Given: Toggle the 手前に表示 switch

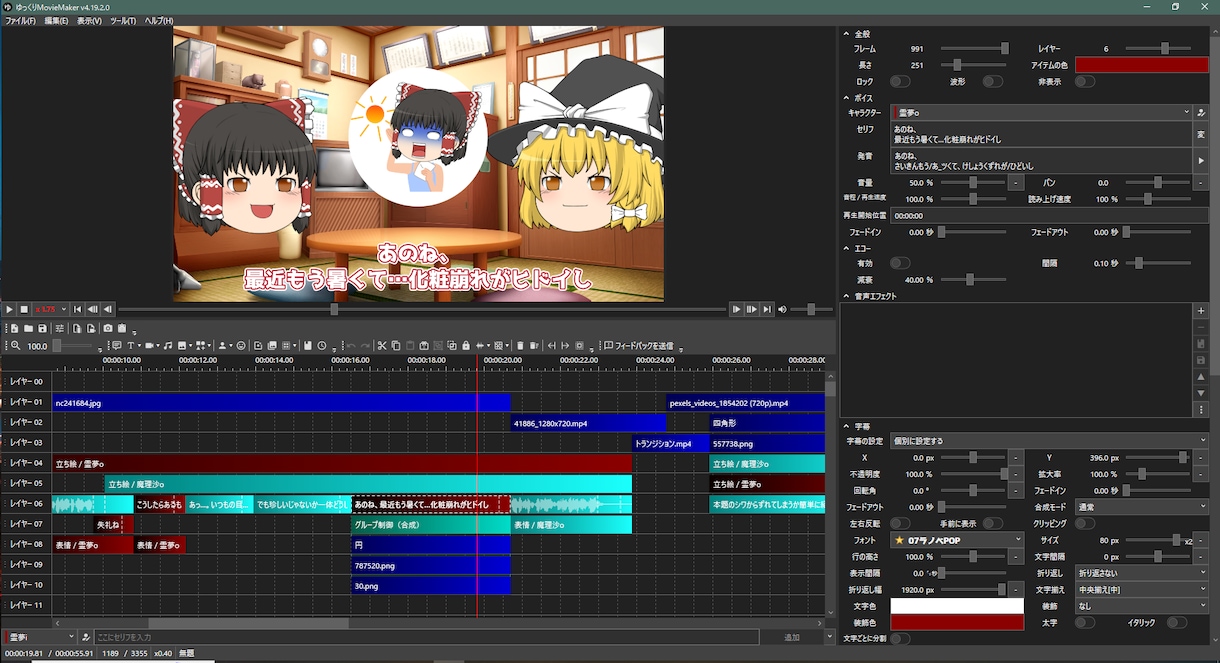Looking at the screenshot, I should [x=992, y=523].
